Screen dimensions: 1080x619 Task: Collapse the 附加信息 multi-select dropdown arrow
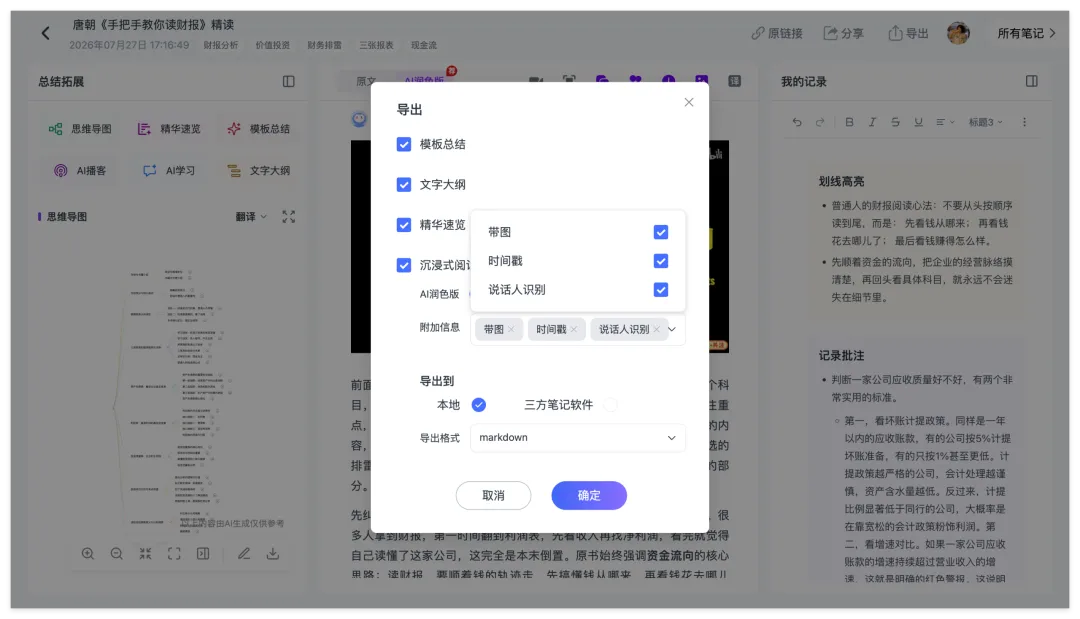point(672,329)
